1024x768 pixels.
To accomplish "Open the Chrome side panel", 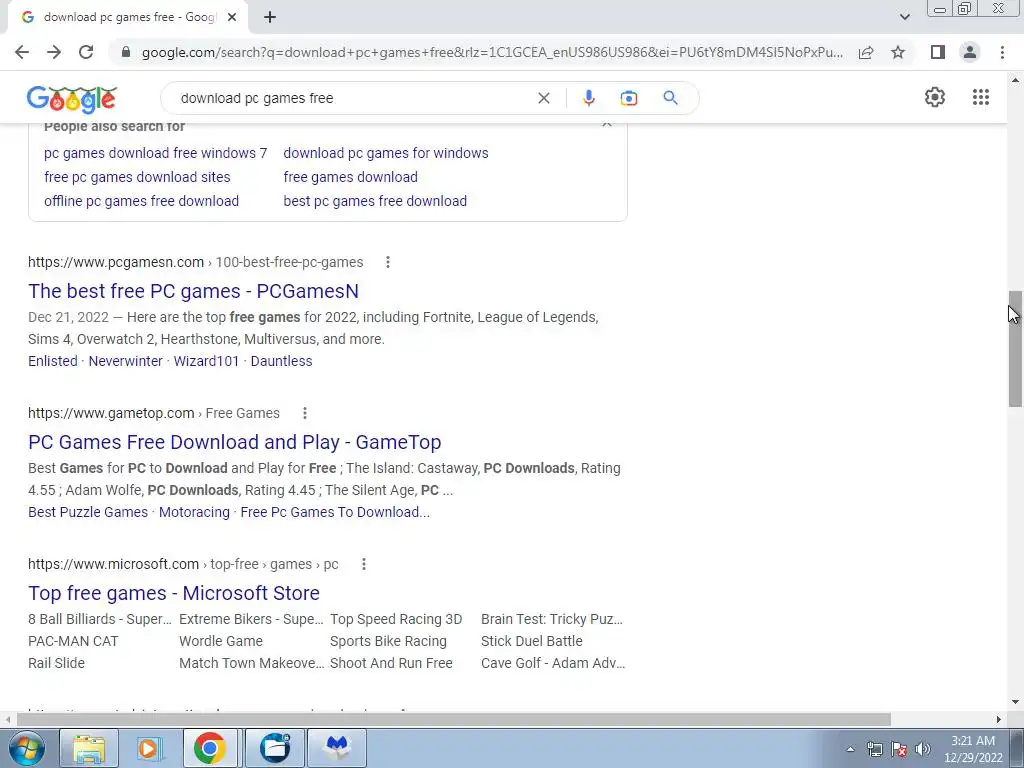I will pyautogui.click(x=938, y=52).
